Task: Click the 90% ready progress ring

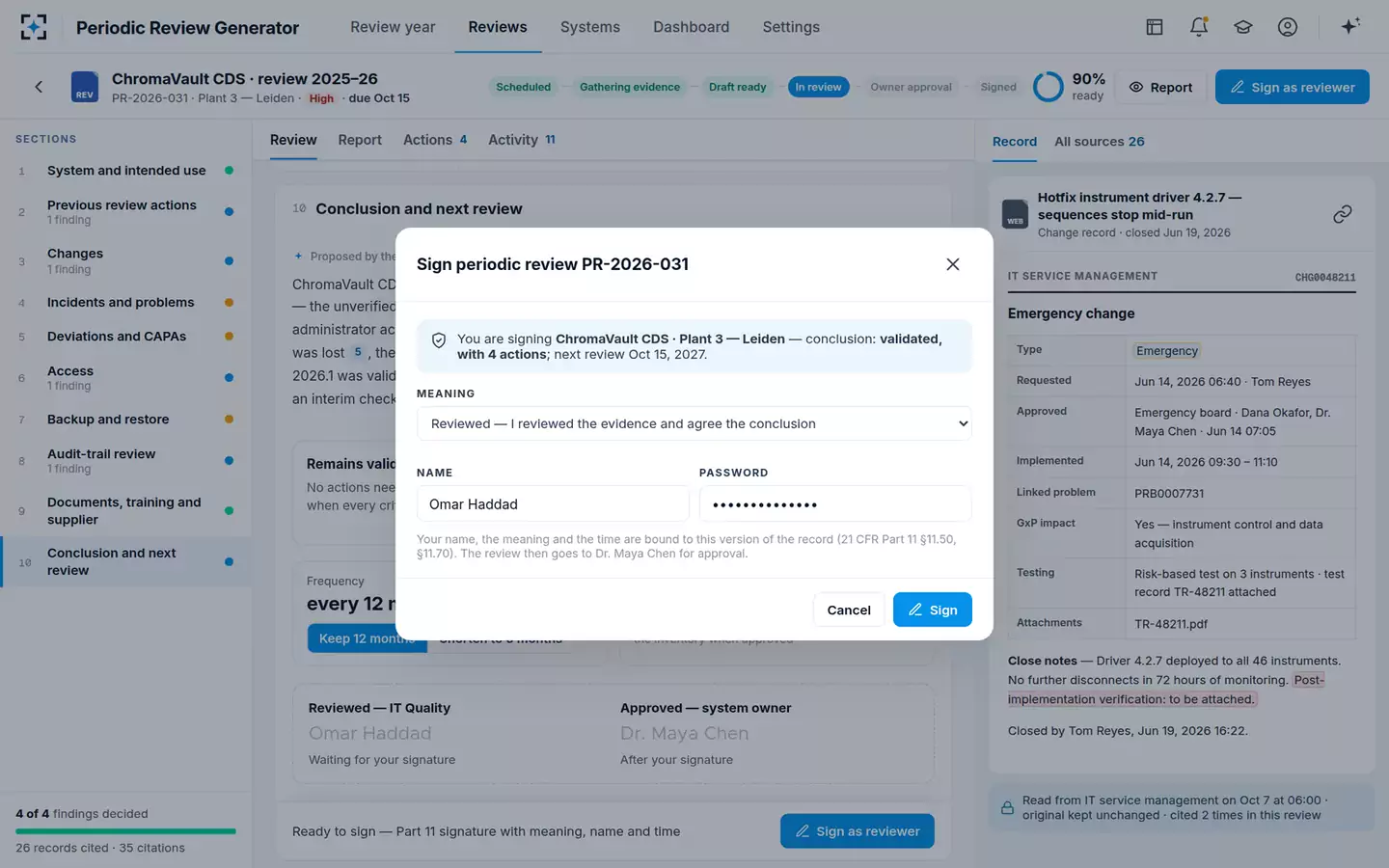Action: click(x=1048, y=87)
